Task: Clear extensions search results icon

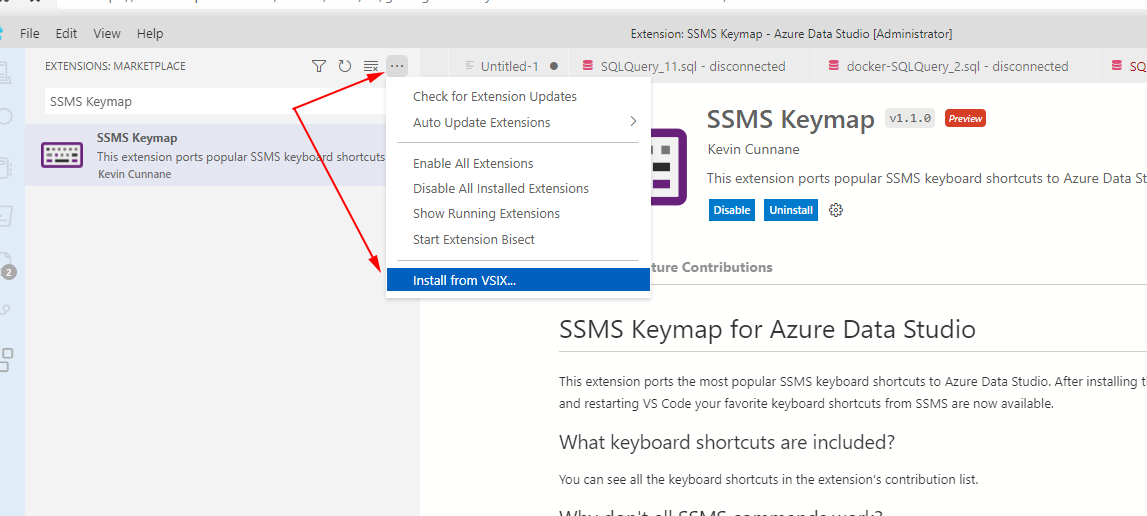Action: 371,67
